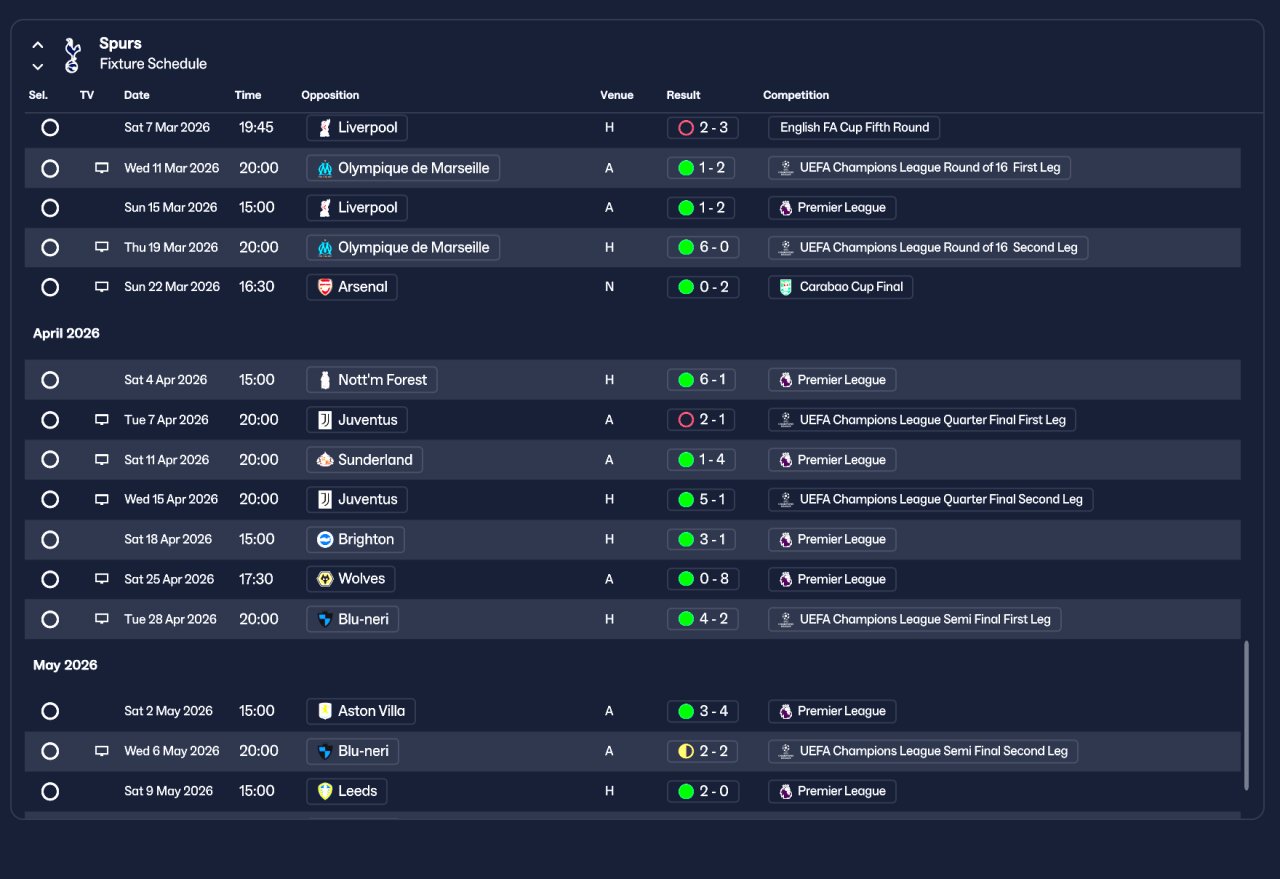Select the Sun 15 Mar Liverpool fixture radio
Image resolution: width=1280 pixels, height=879 pixels.
tap(50, 208)
